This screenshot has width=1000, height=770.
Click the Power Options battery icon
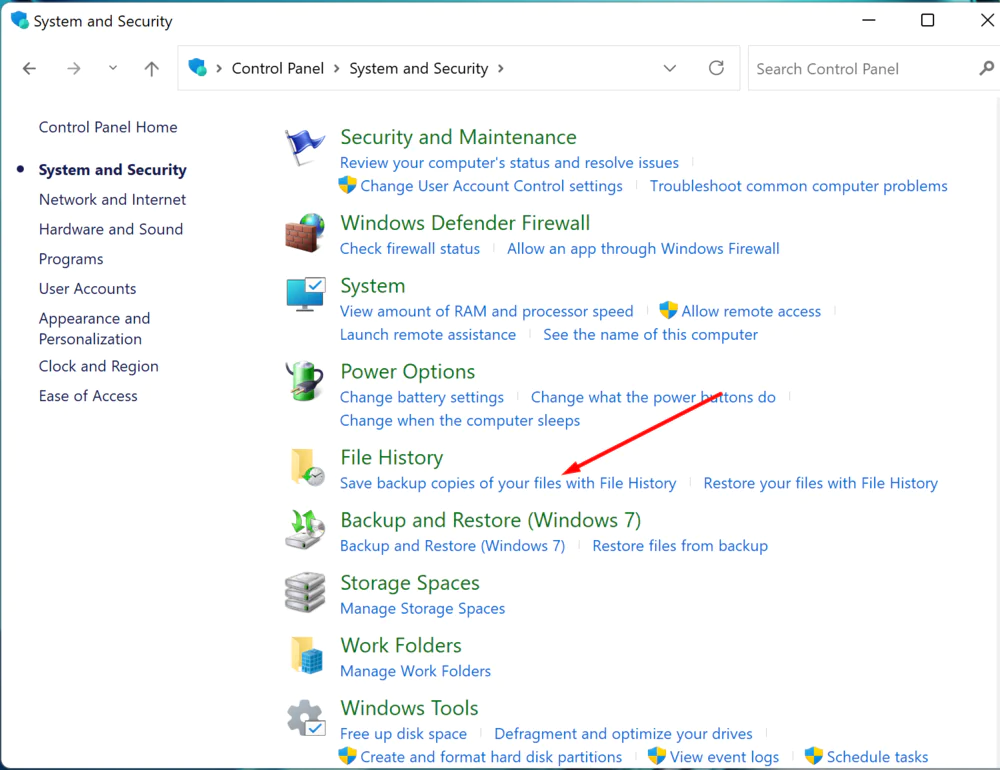pyautogui.click(x=305, y=382)
